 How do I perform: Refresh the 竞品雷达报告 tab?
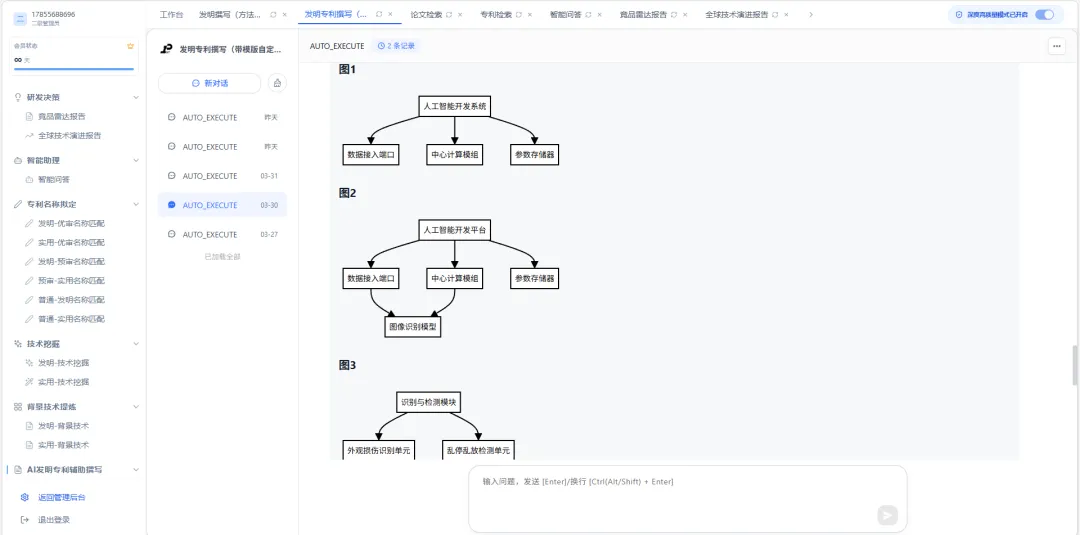tap(674, 14)
